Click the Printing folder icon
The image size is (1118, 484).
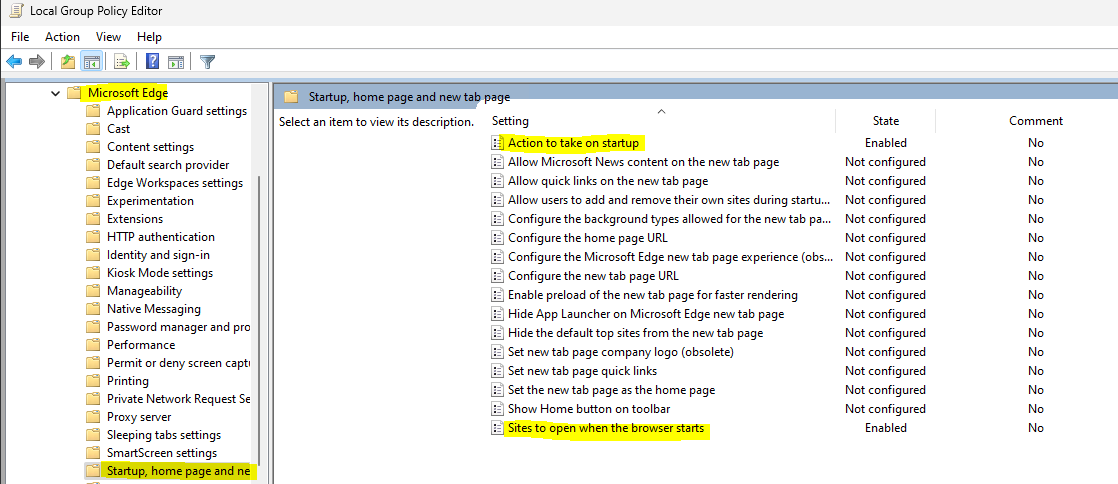point(93,381)
